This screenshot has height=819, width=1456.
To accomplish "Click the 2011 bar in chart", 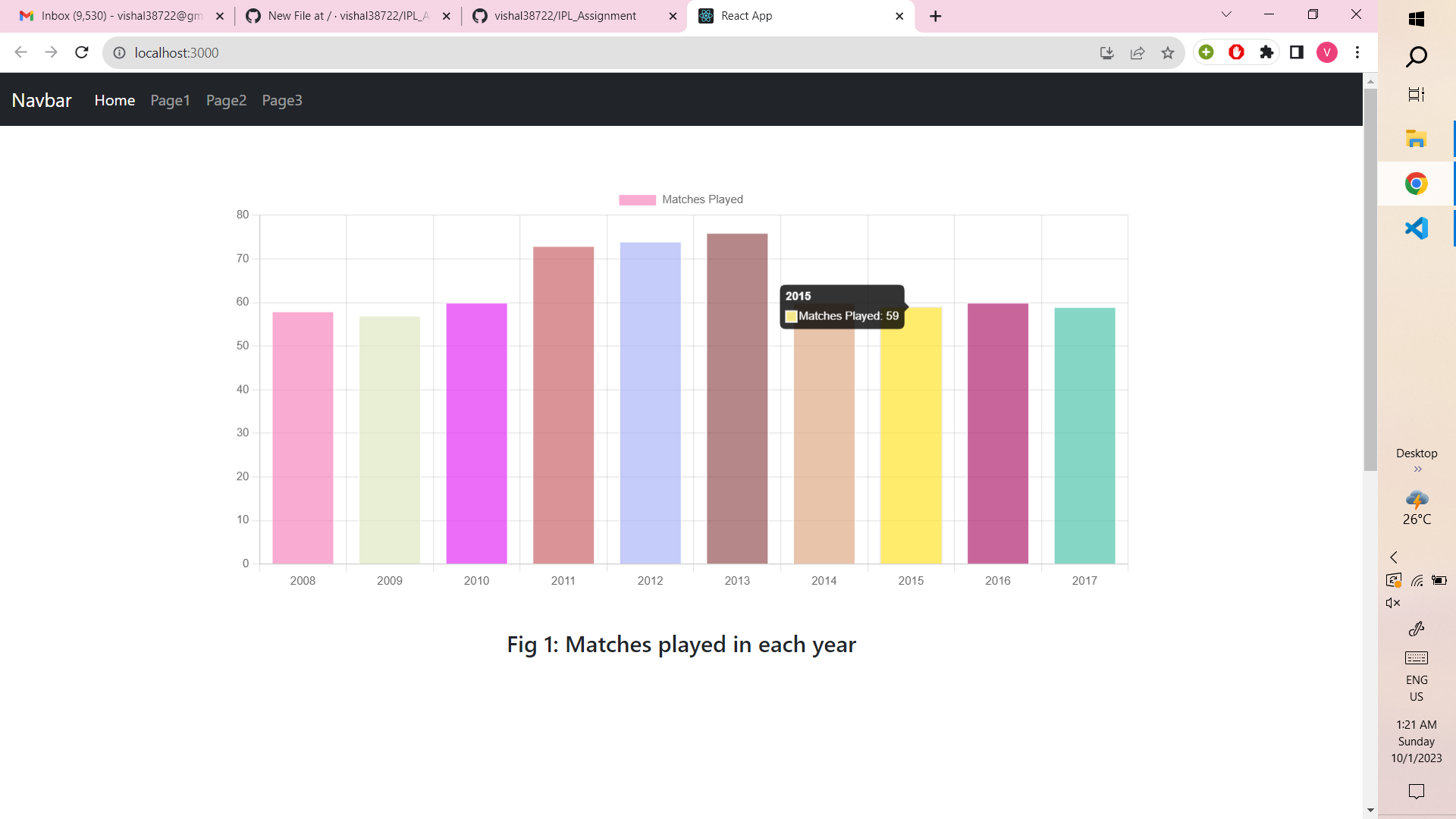I will [563, 405].
